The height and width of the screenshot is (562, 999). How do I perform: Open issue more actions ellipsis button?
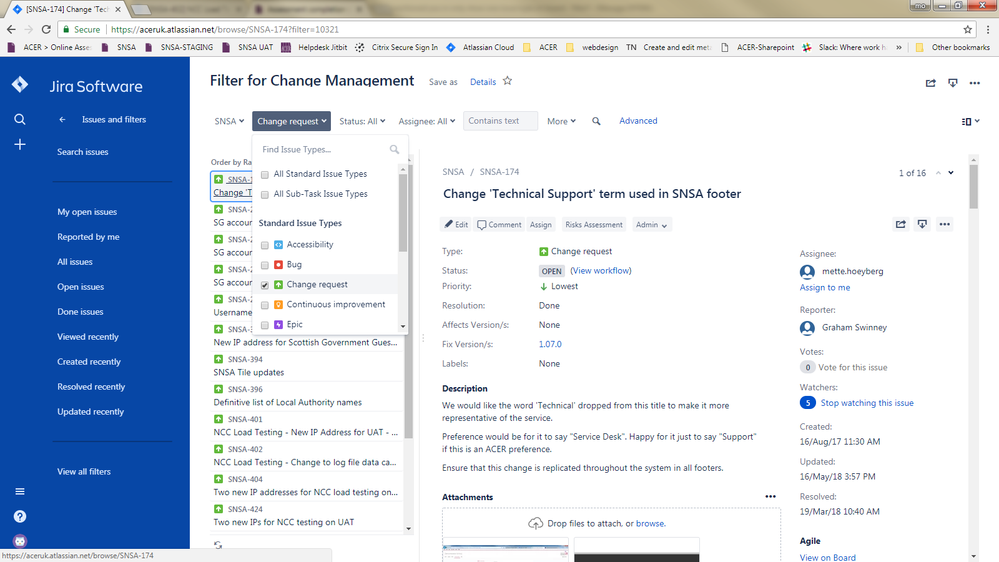(944, 224)
